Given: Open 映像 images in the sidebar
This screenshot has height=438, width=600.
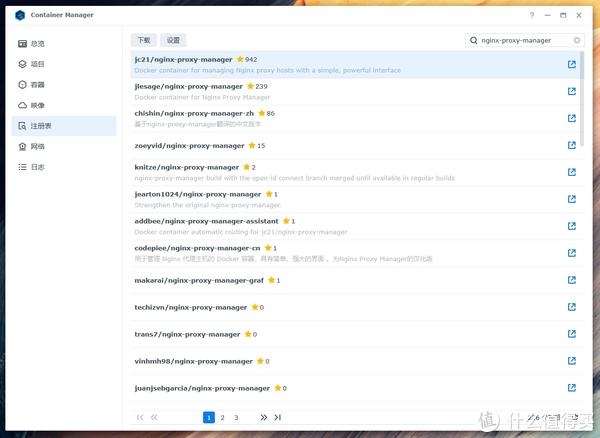Looking at the screenshot, I should 64,105.
